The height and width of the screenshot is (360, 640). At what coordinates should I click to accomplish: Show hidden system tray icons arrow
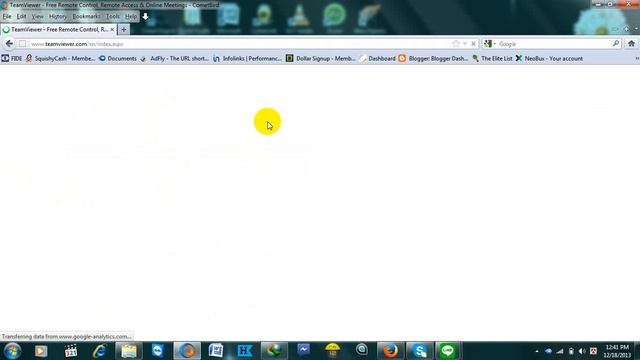(x=537, y=351)
